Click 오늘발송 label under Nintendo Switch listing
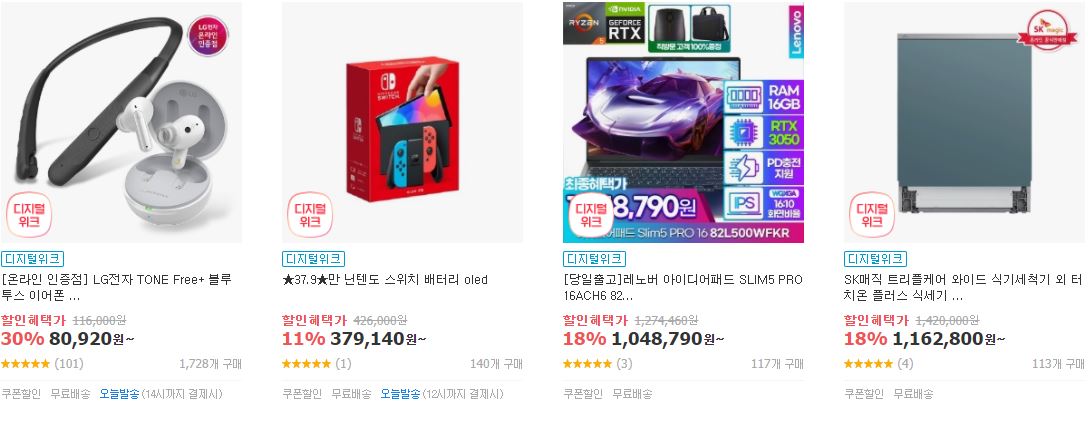Screen dimensions: 1088x425 coord(400,394)
